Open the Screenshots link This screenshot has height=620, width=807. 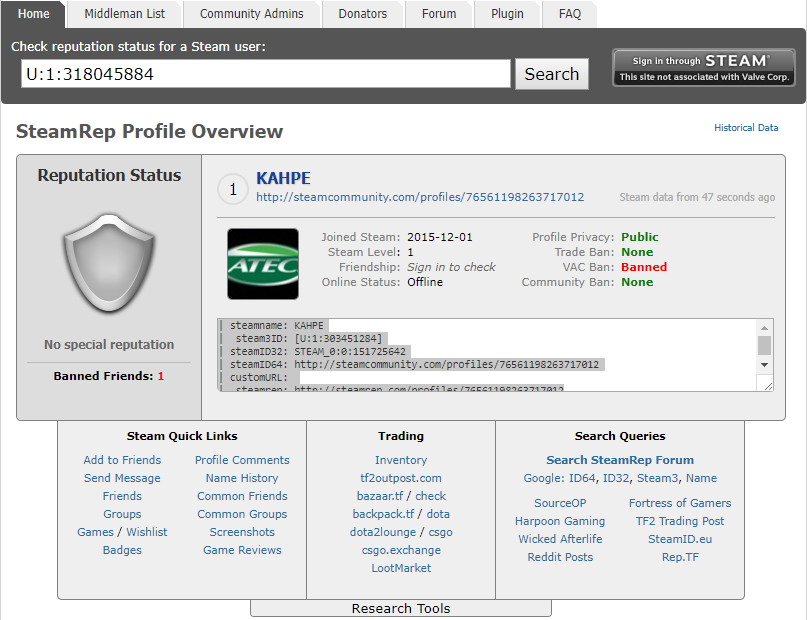point(242,532)
